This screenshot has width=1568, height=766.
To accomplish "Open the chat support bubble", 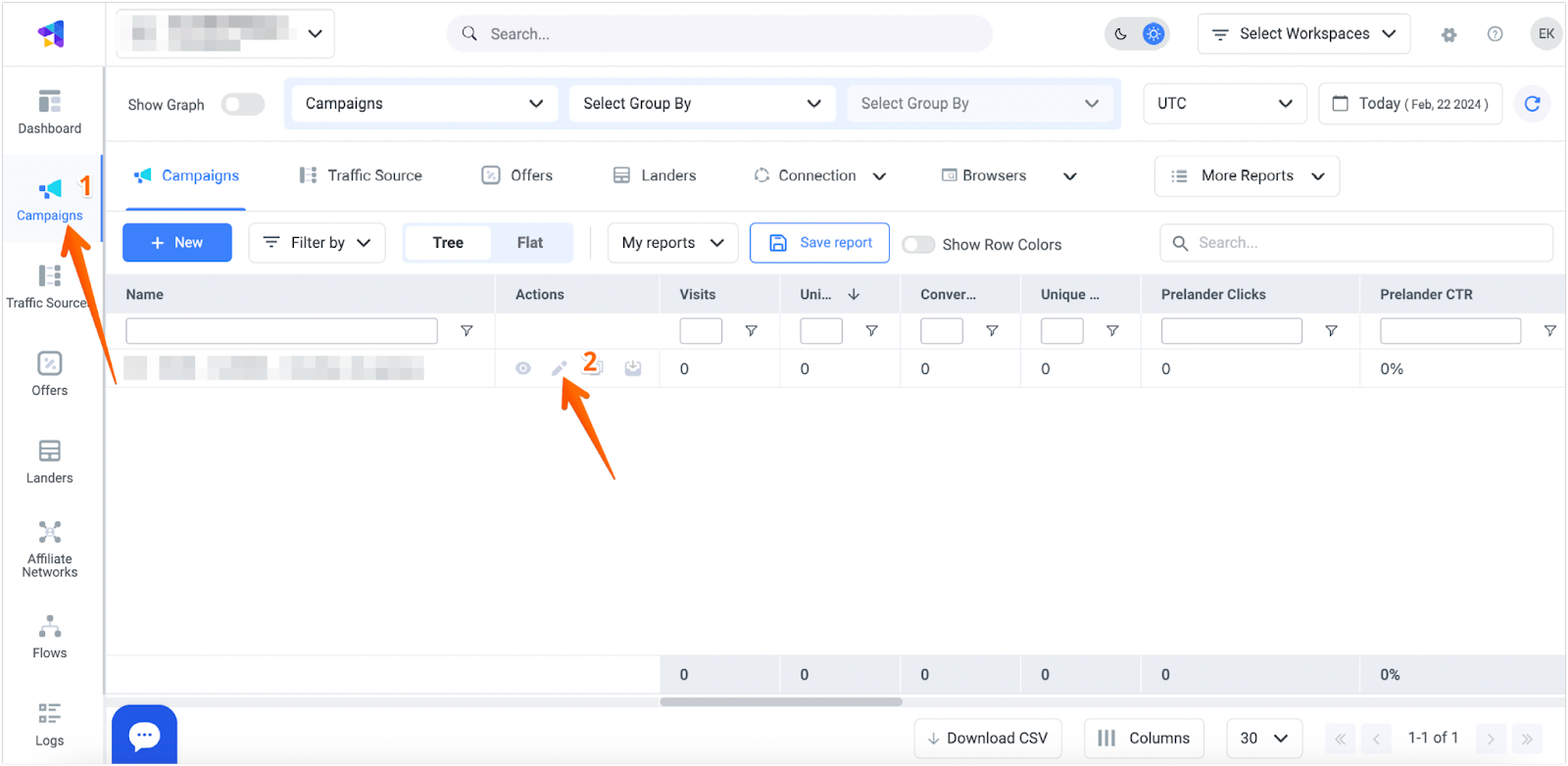I will 144,735.
